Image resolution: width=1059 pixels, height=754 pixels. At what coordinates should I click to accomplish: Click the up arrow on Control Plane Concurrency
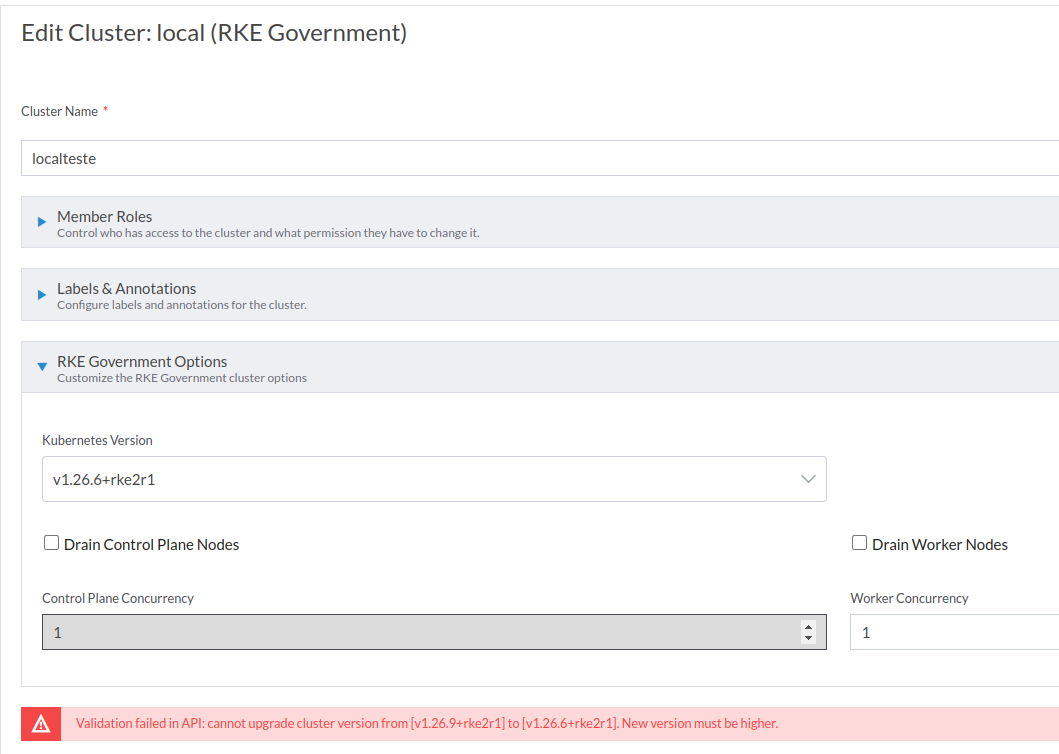pos(808,626)
